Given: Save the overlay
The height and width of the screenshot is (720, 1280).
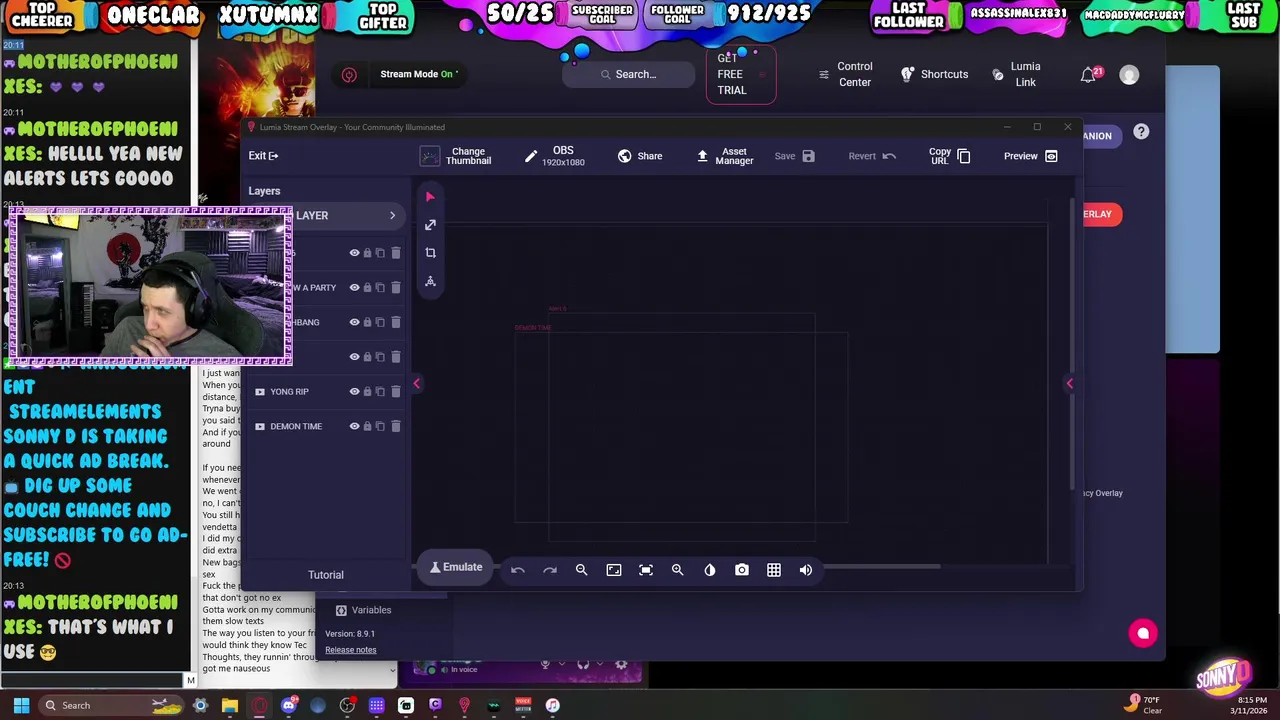Looking at the screenshot, I should [x=795, y=156].
